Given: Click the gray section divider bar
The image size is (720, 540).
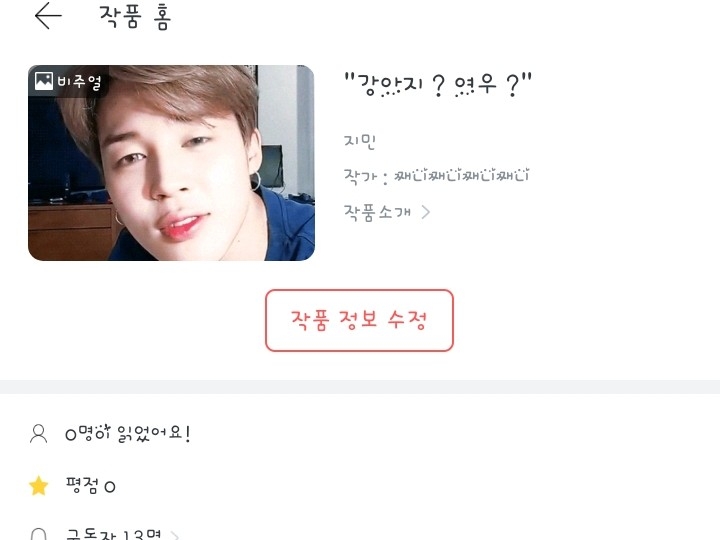Looking at the screenshot, I should point(360,387).
